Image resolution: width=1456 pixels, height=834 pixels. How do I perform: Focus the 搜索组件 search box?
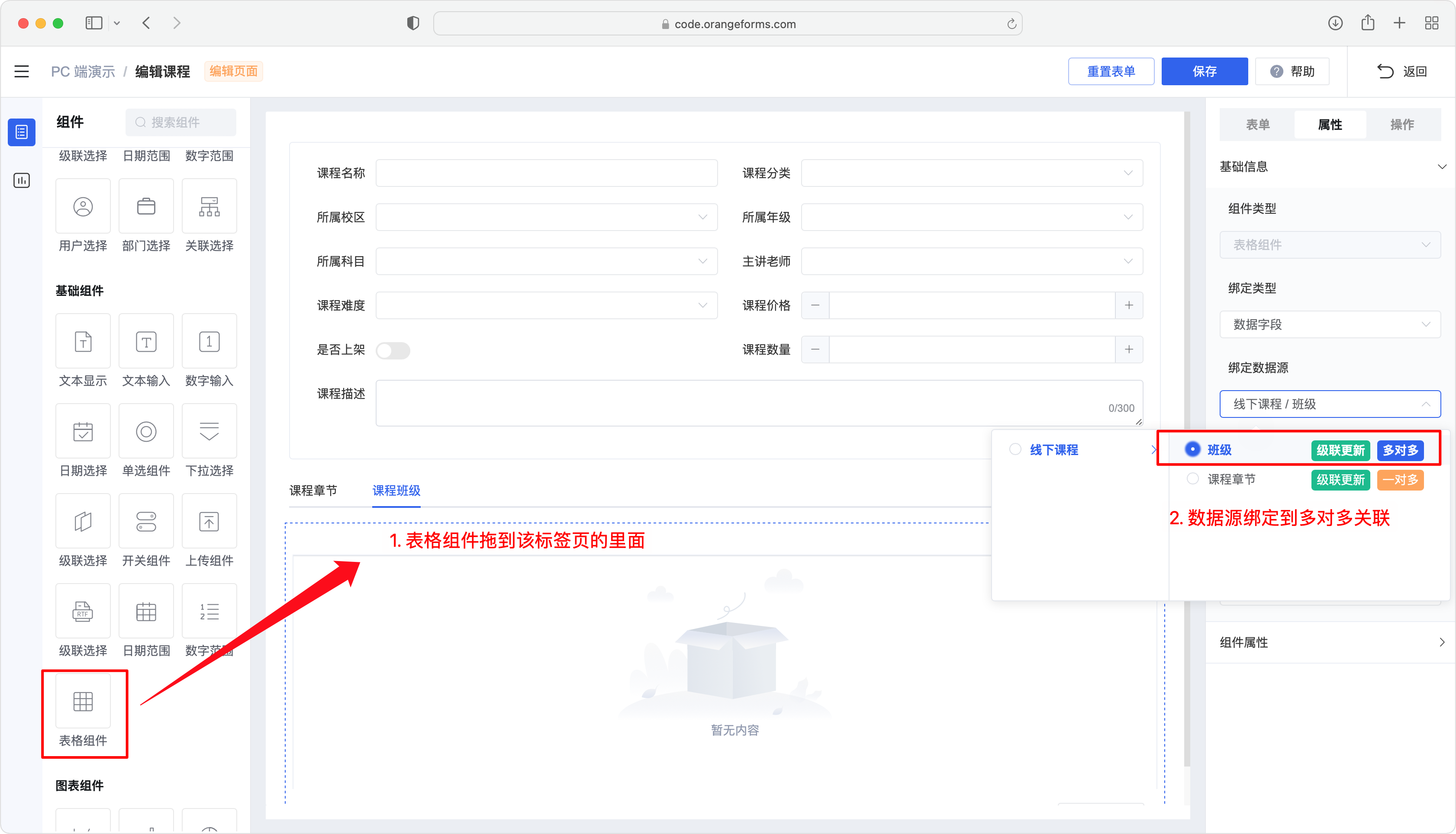[181, 122]
